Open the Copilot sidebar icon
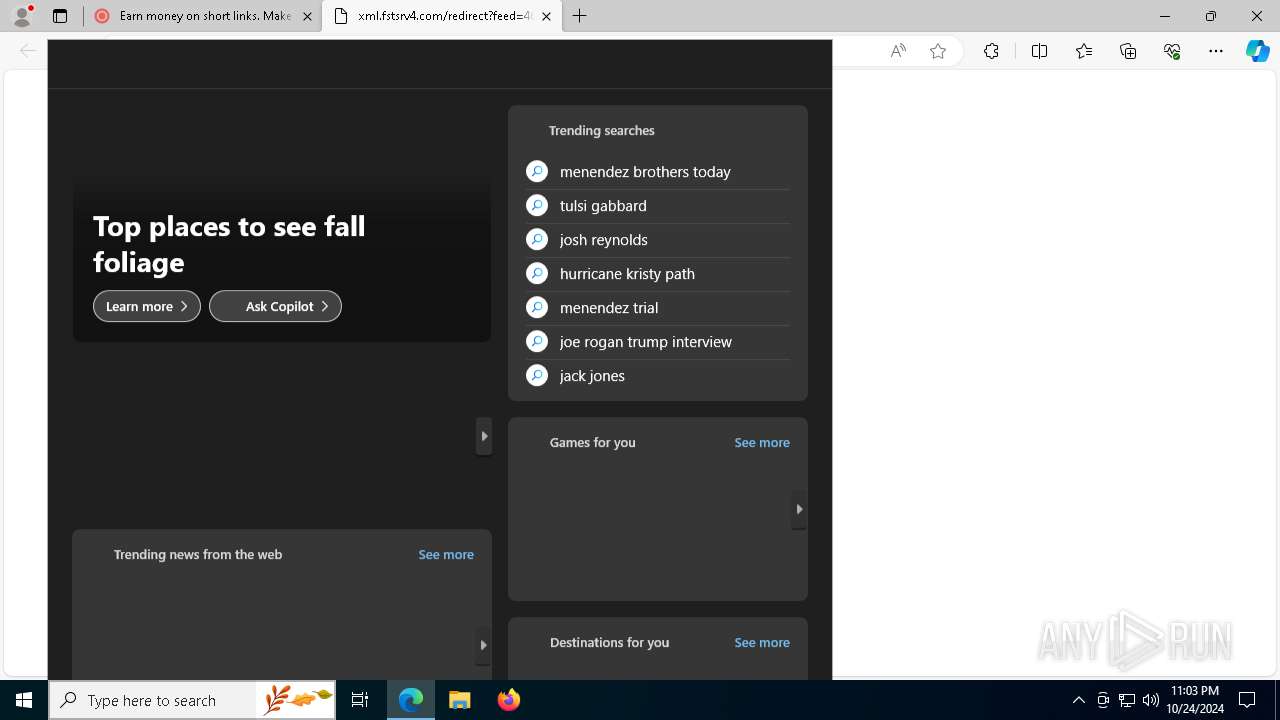The height and width of the screenshot is (720, 1280). tap(1258, 51)
